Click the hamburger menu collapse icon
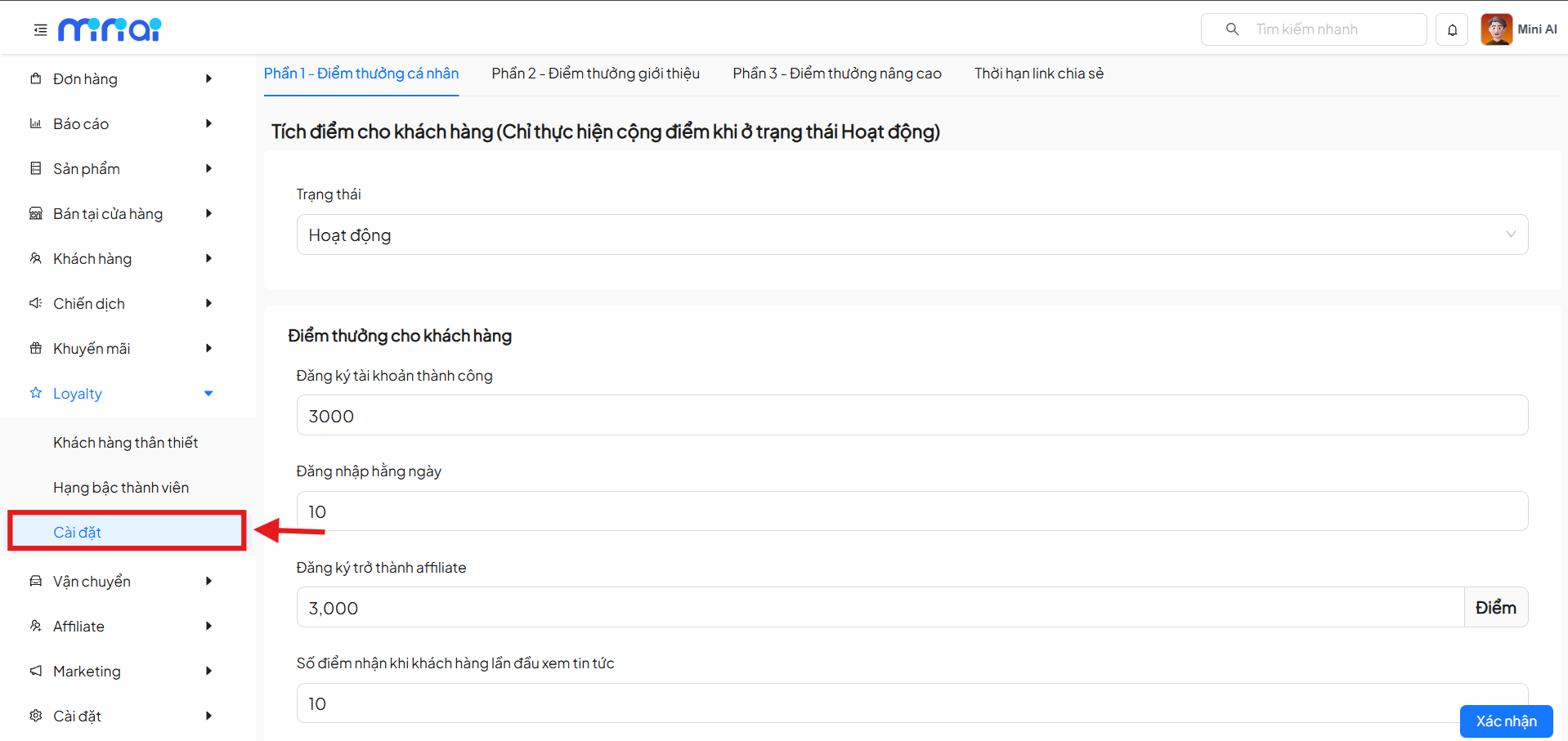1568x741 pixels. 40,30
